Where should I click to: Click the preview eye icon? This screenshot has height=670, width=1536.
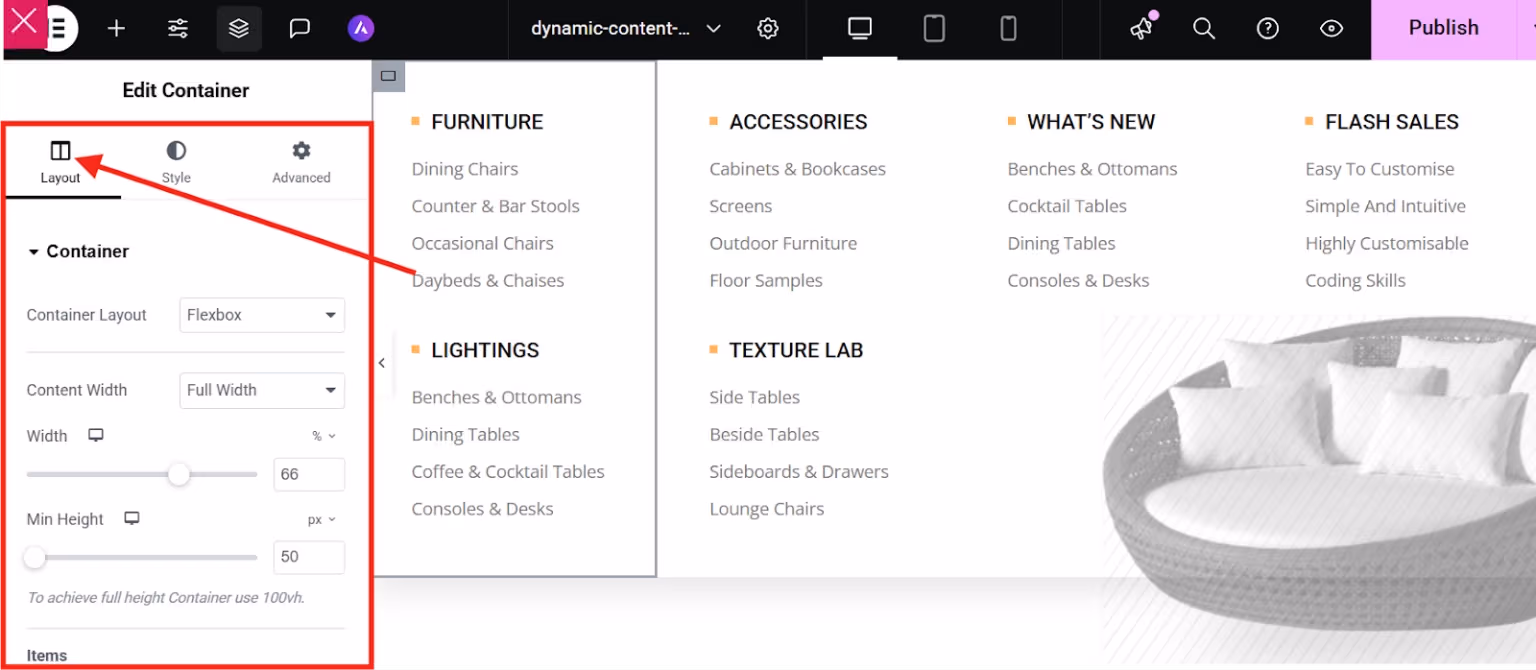click(x=1331, y=28)
